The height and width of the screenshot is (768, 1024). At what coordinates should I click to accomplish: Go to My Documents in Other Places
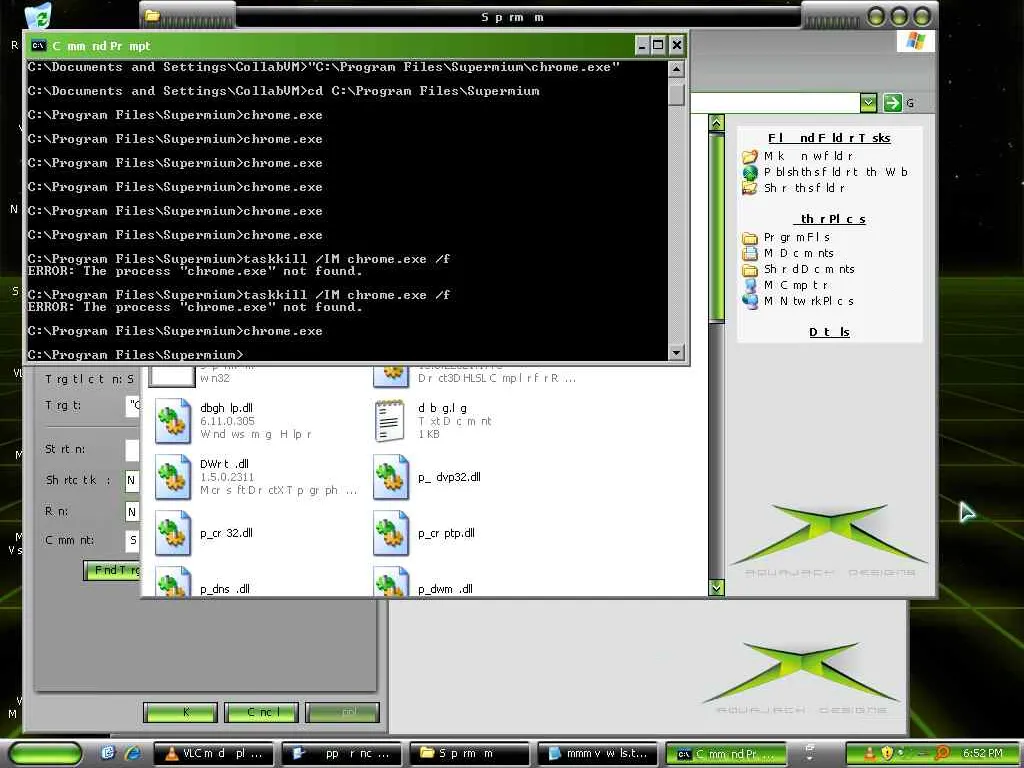(798, 253)
